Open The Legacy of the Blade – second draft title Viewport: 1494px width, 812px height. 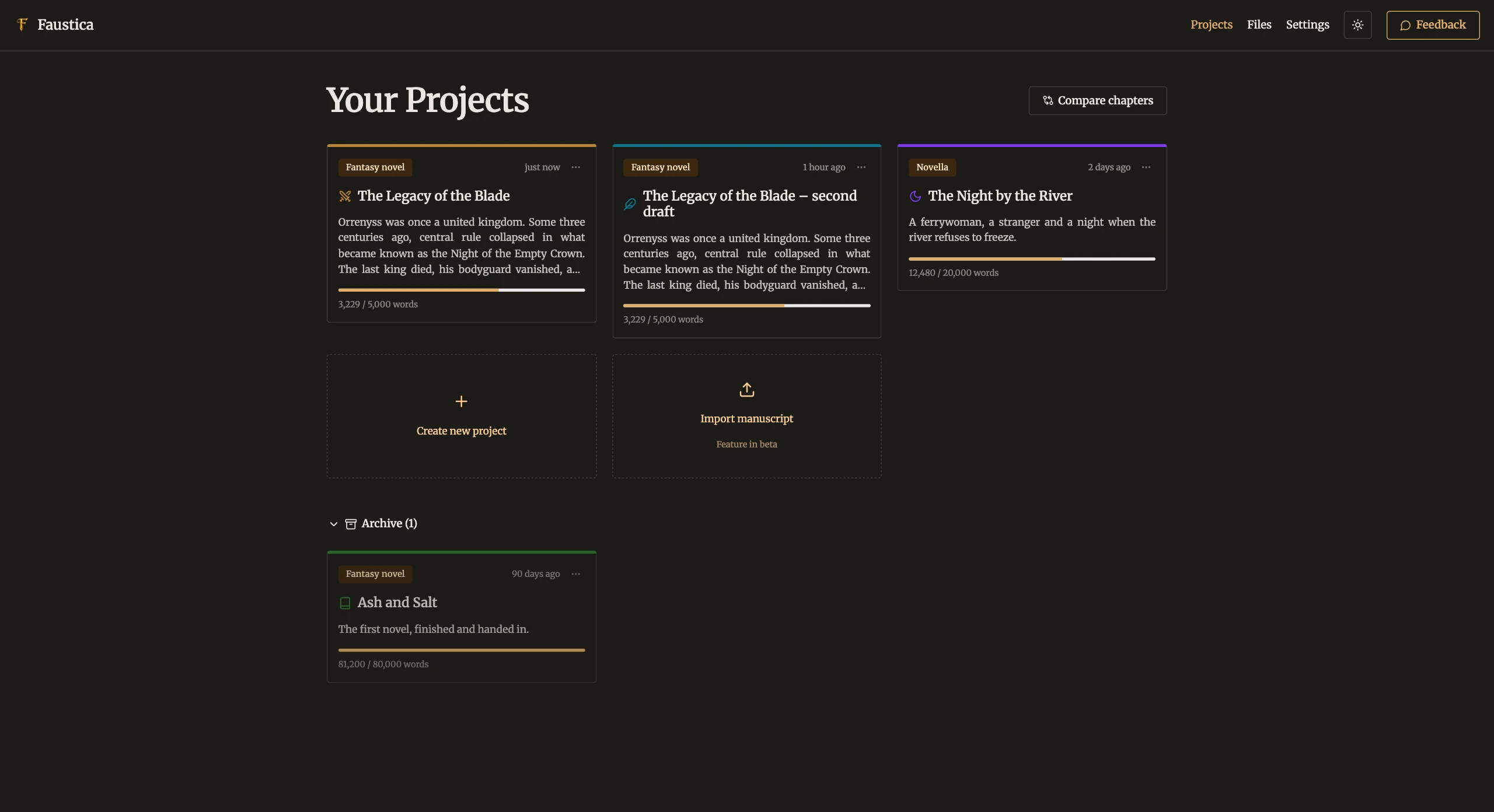tap(749, 204)
